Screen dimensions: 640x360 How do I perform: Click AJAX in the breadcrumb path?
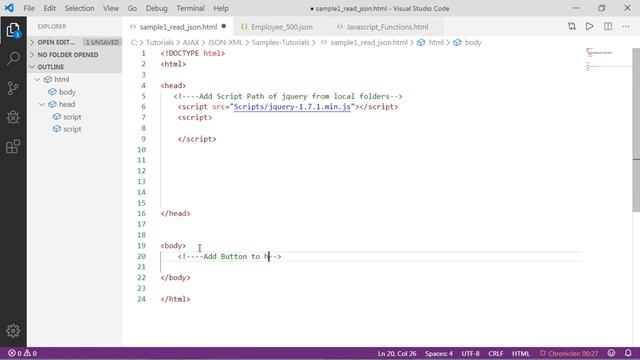pyautogui.click(x=191, y=42)
